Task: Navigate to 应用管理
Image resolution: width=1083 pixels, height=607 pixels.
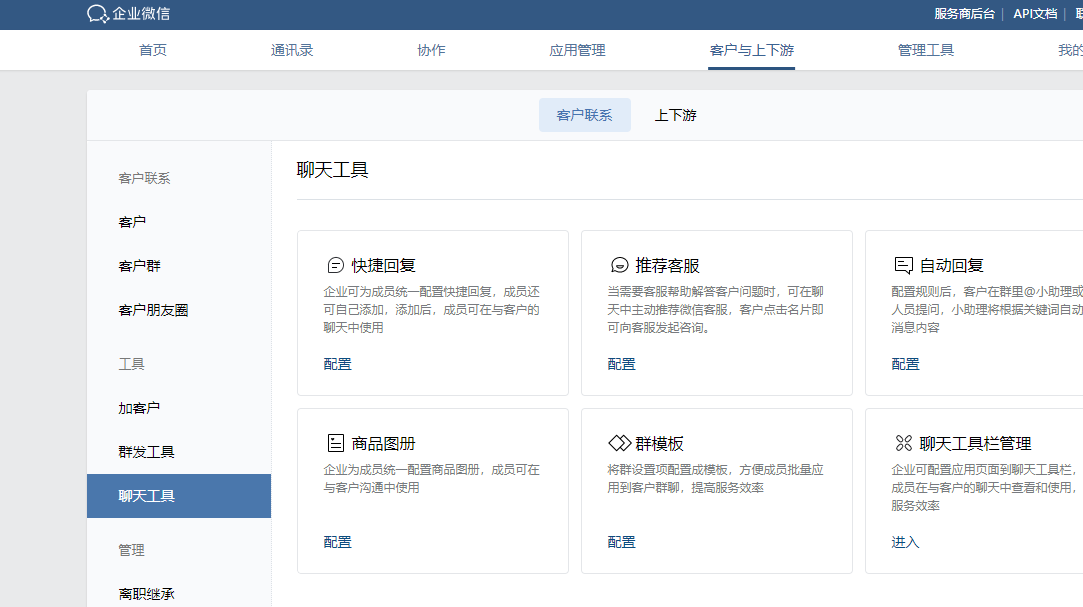Action: pyautogui.click(x=576, y=49)
